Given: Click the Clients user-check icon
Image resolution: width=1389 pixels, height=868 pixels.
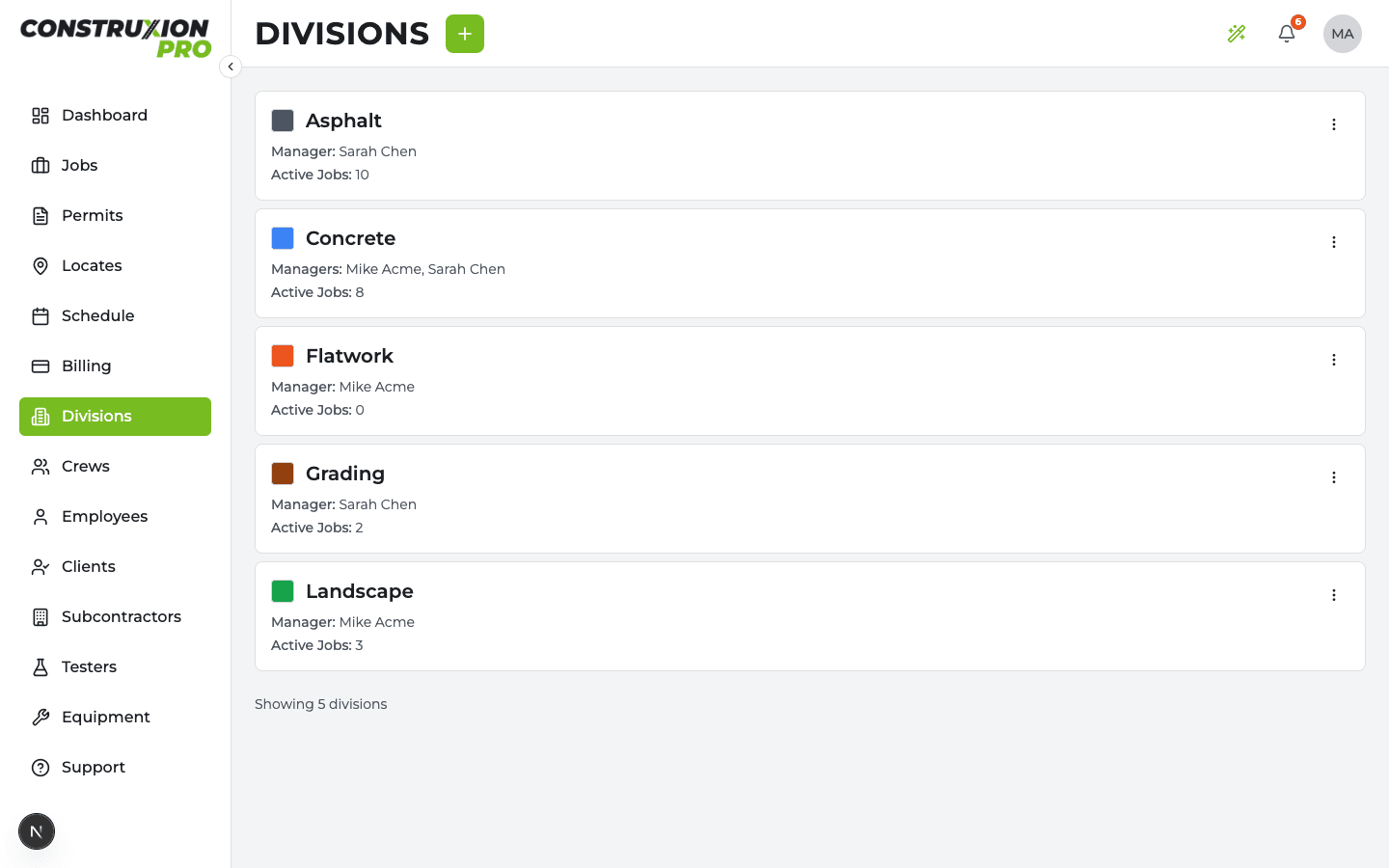Looking at the screenshot, I should coord(41,567).
